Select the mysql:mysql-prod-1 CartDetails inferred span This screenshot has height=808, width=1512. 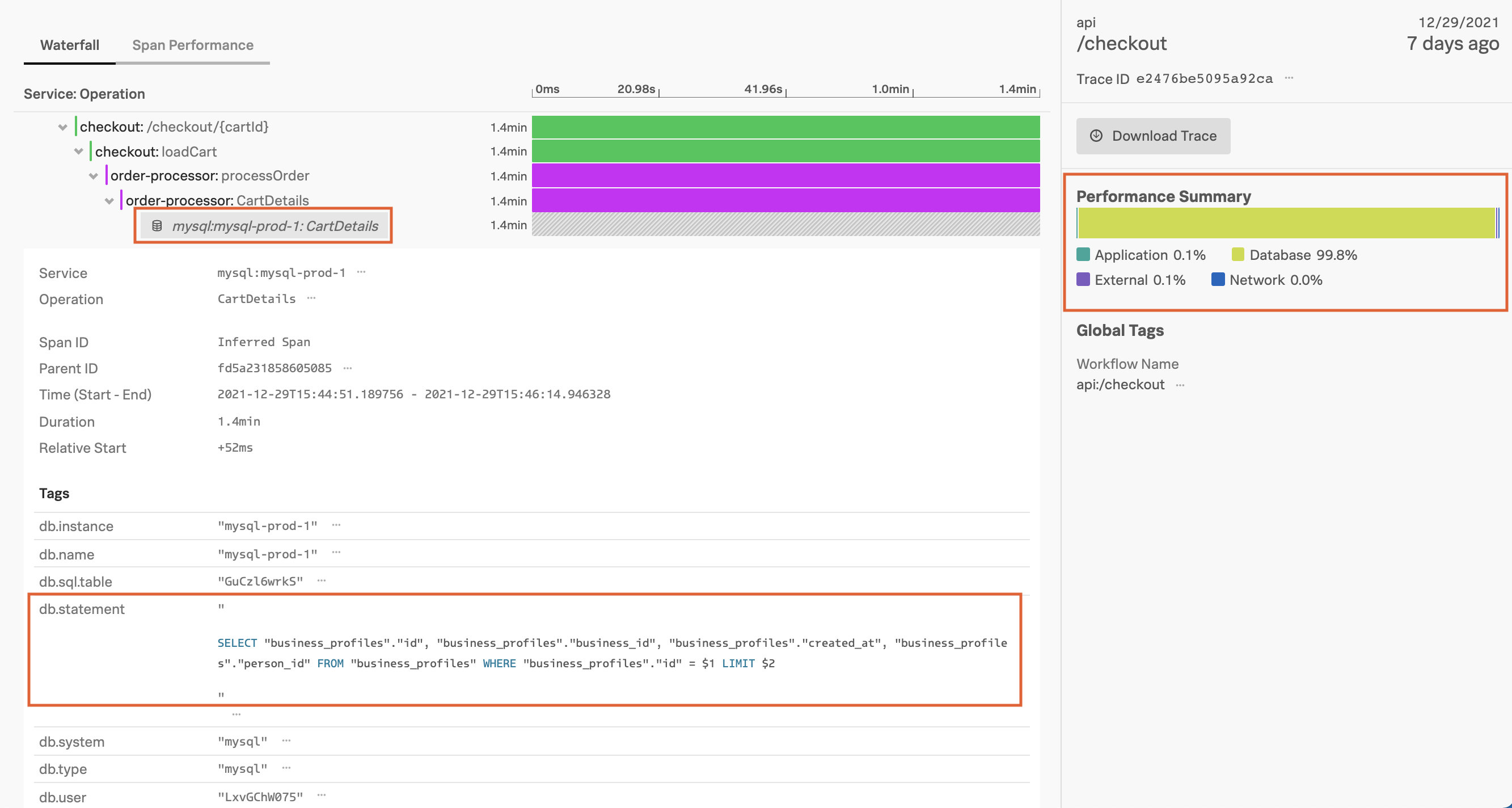264,225
